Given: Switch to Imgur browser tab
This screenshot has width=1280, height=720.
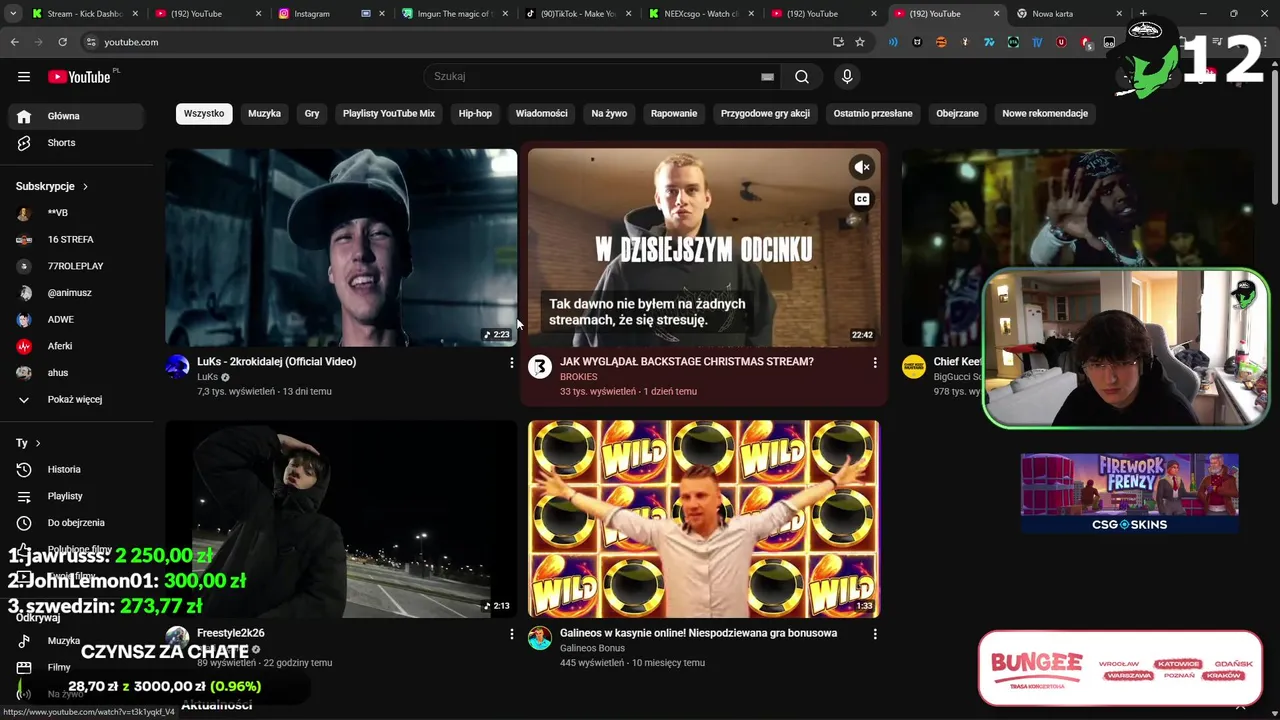Looking at the screenshot, I should coord(455,14).
